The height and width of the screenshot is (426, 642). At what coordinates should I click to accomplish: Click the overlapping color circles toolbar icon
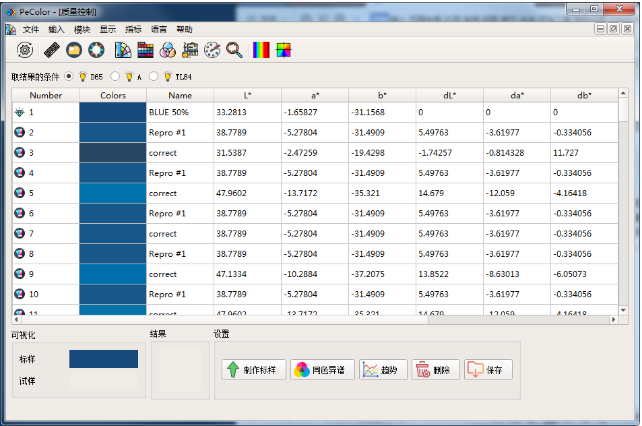coord(167,50)
